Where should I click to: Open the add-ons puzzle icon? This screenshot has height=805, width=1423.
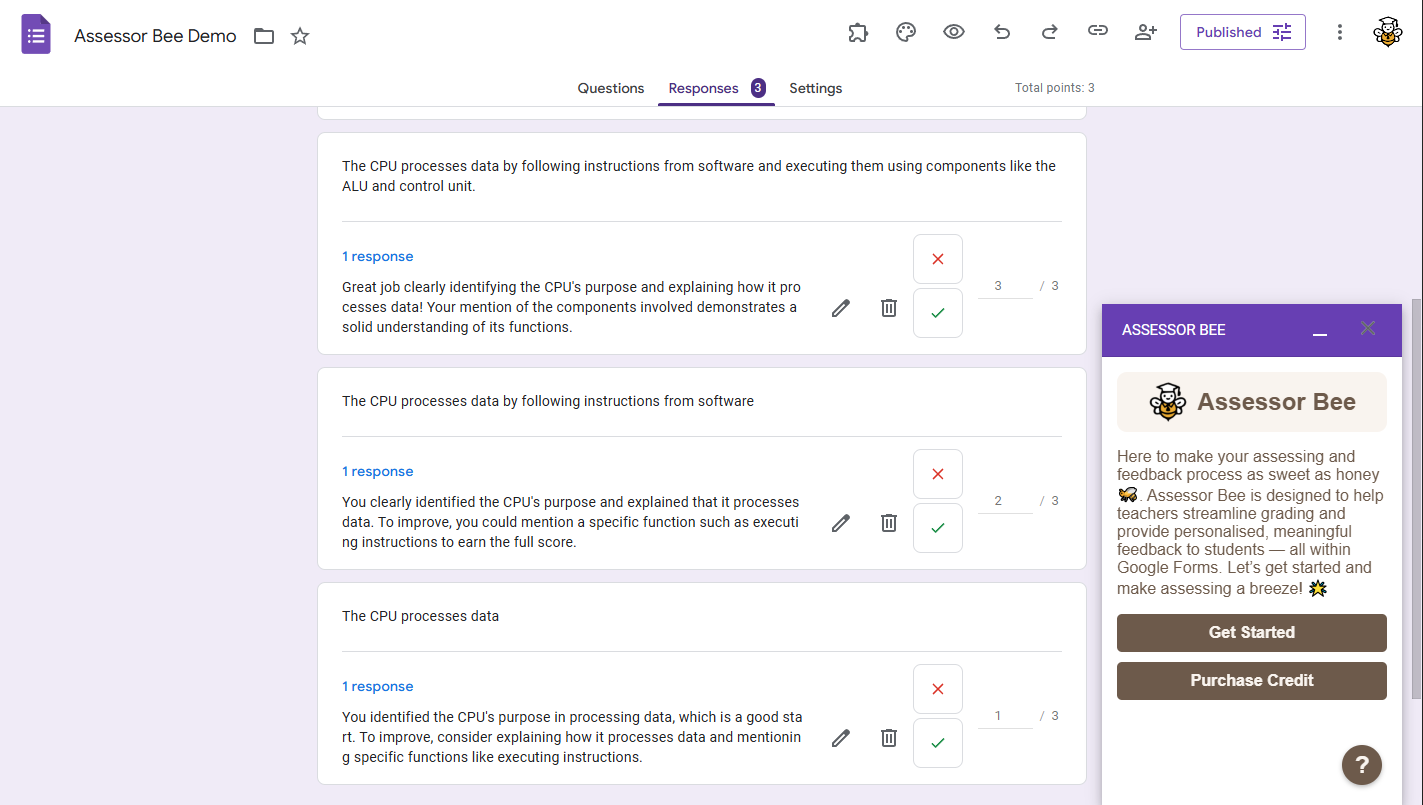tap(858, 32)
